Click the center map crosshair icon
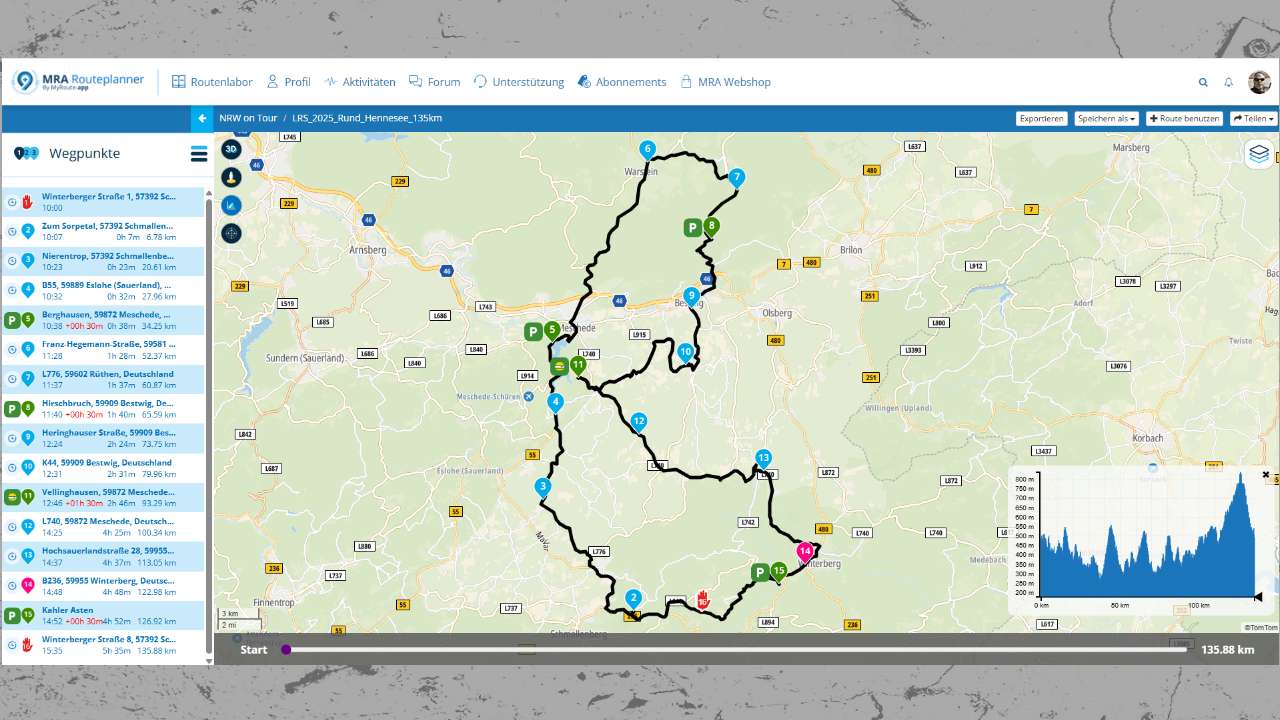 (231, 233)
